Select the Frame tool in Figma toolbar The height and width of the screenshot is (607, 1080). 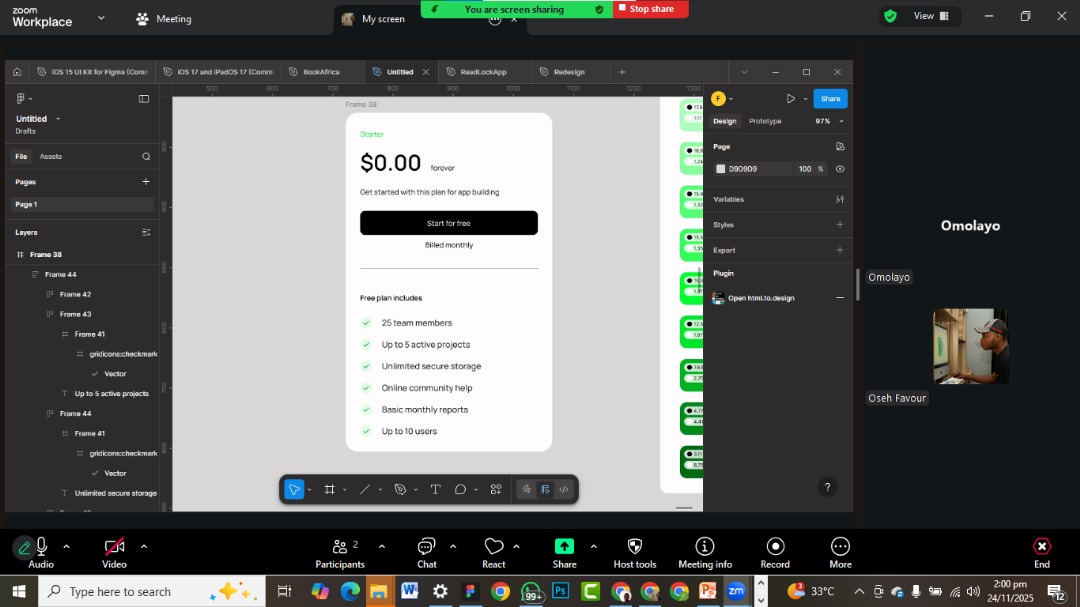330,489
